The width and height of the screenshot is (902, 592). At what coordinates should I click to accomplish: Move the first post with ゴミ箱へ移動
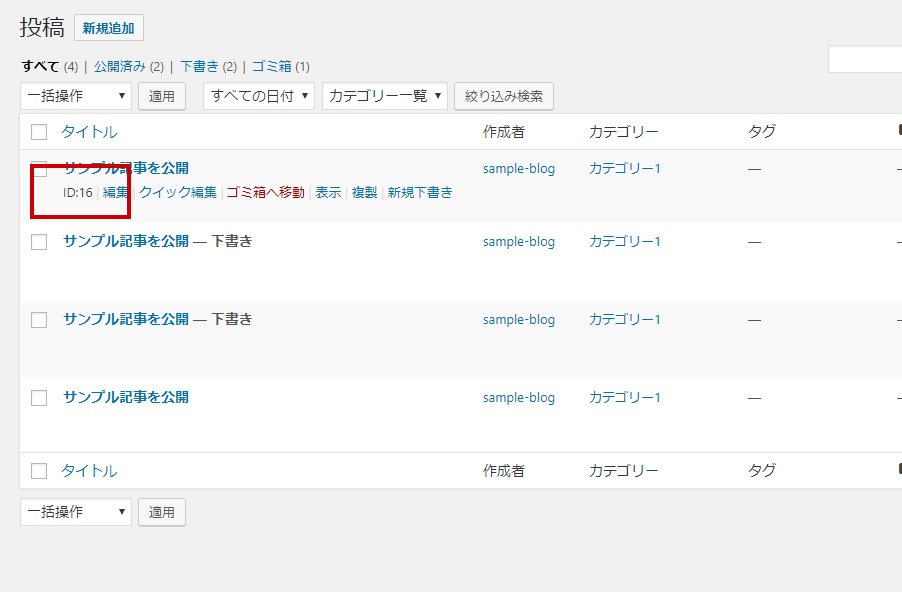pos(265,193)
